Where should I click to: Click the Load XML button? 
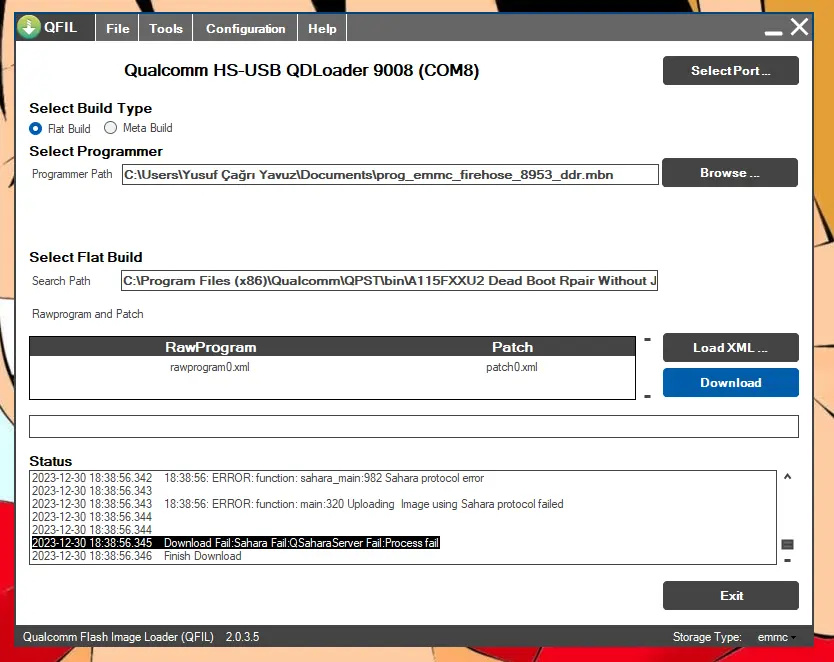pos(730,348)
